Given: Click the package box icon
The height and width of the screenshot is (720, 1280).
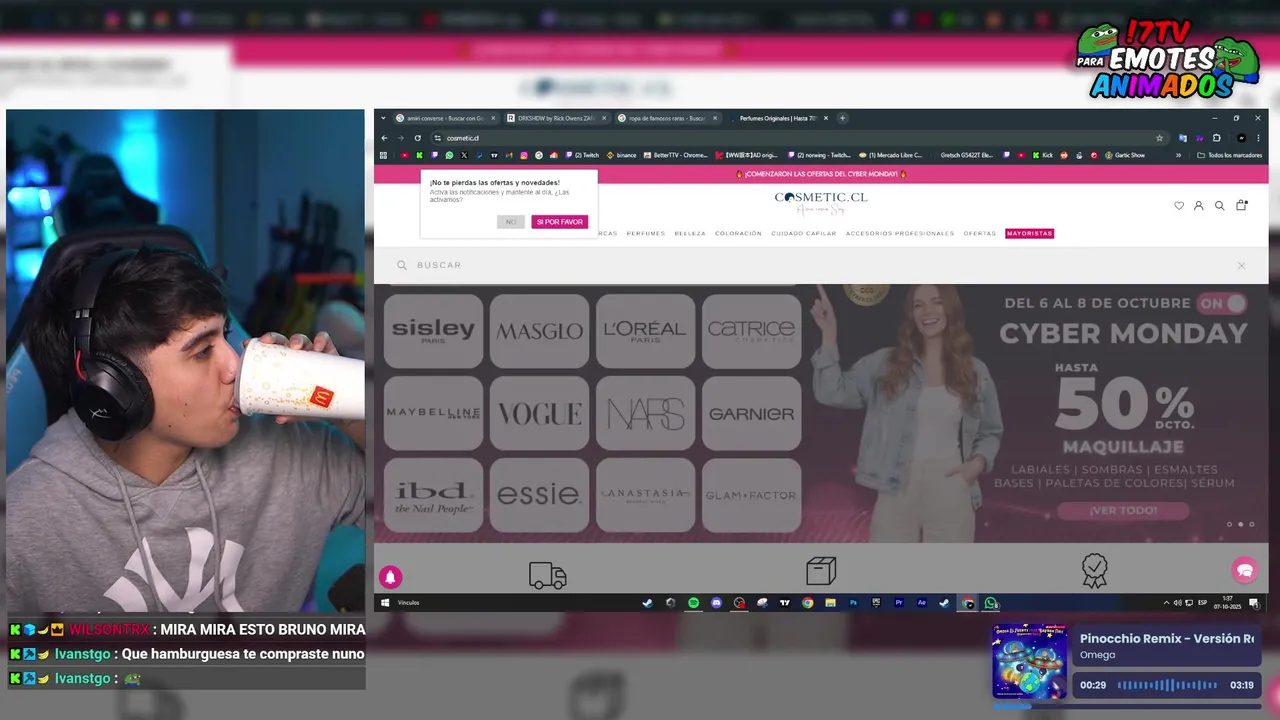Looking at the screenshot, I should pyautogui.click(x=821, y=571).
